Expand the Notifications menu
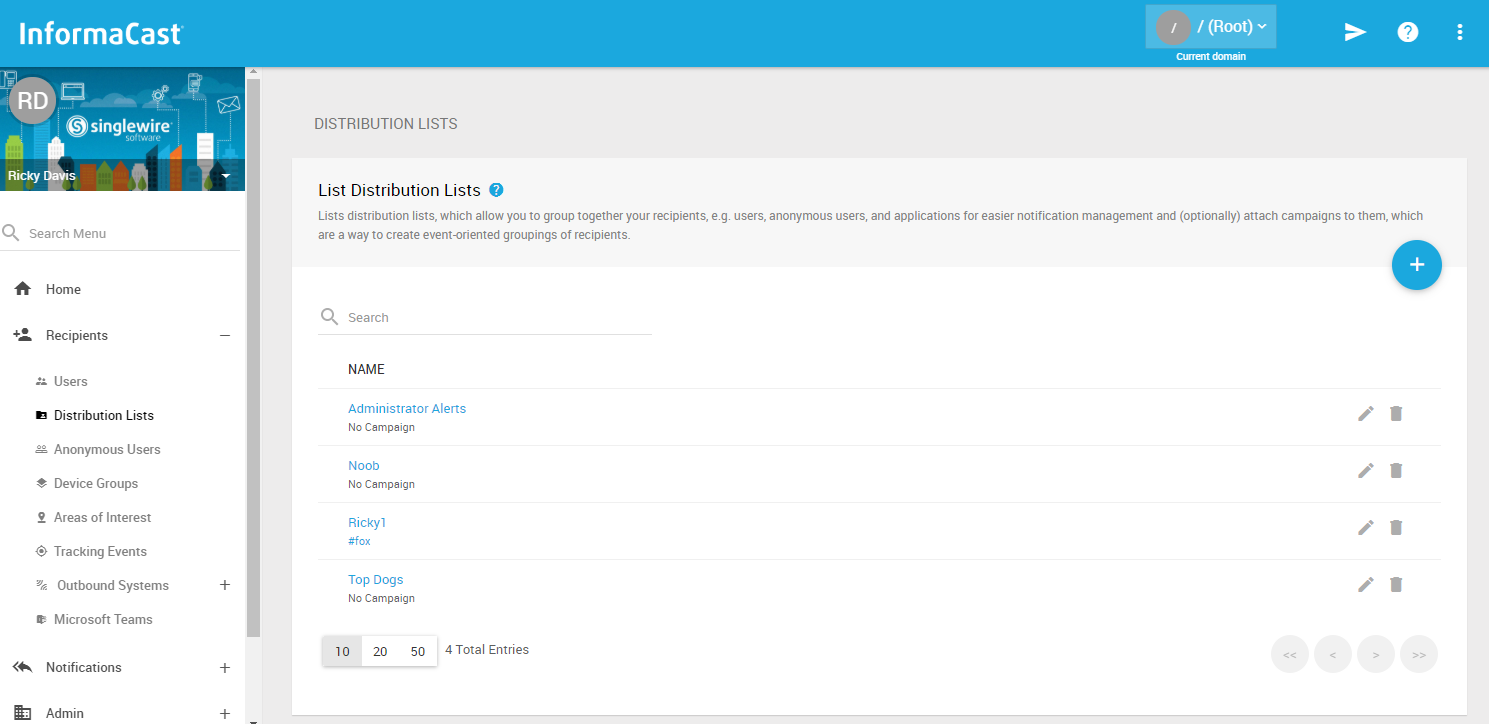Image resolution: width=1489 pixels, height=724 pixels. [225, 667]
